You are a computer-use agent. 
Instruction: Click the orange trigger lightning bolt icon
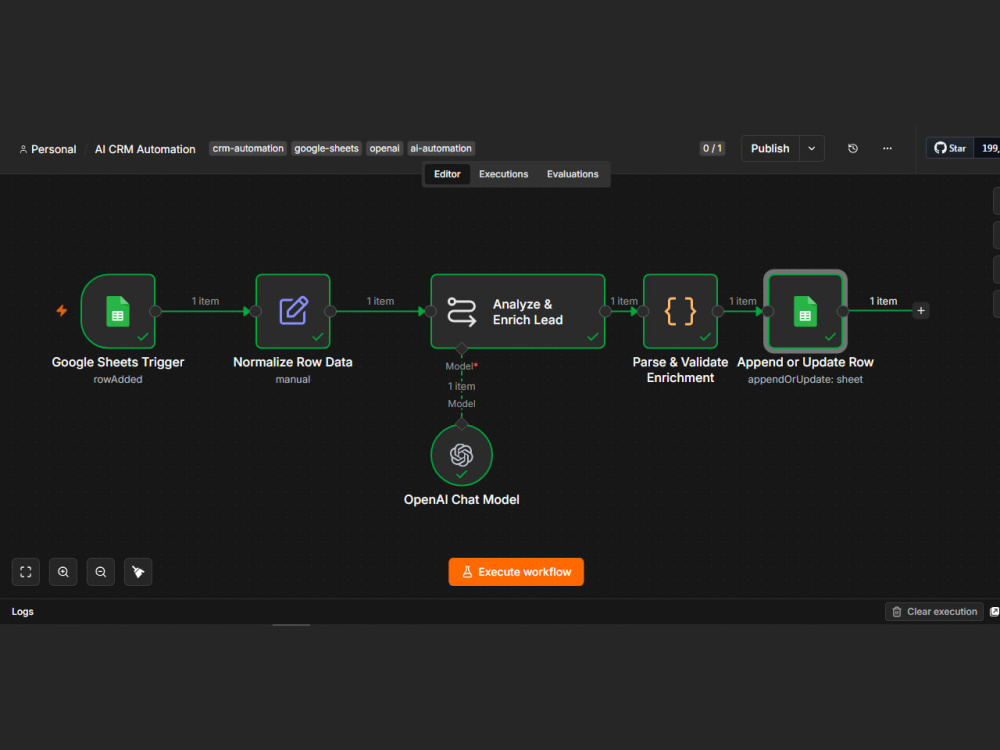pyautogui.click(x=62, y=311)
